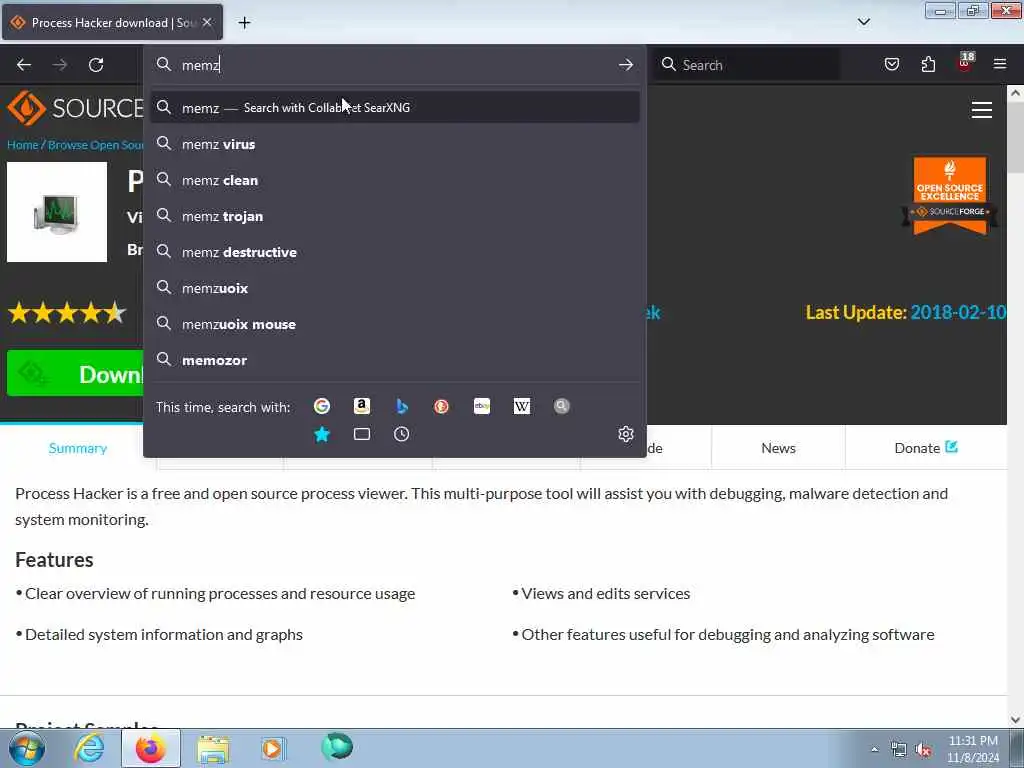Open Windows Explorer folder in the taskbar
Viewport: 1024px width, 768px height.
[x=213, y=749]
